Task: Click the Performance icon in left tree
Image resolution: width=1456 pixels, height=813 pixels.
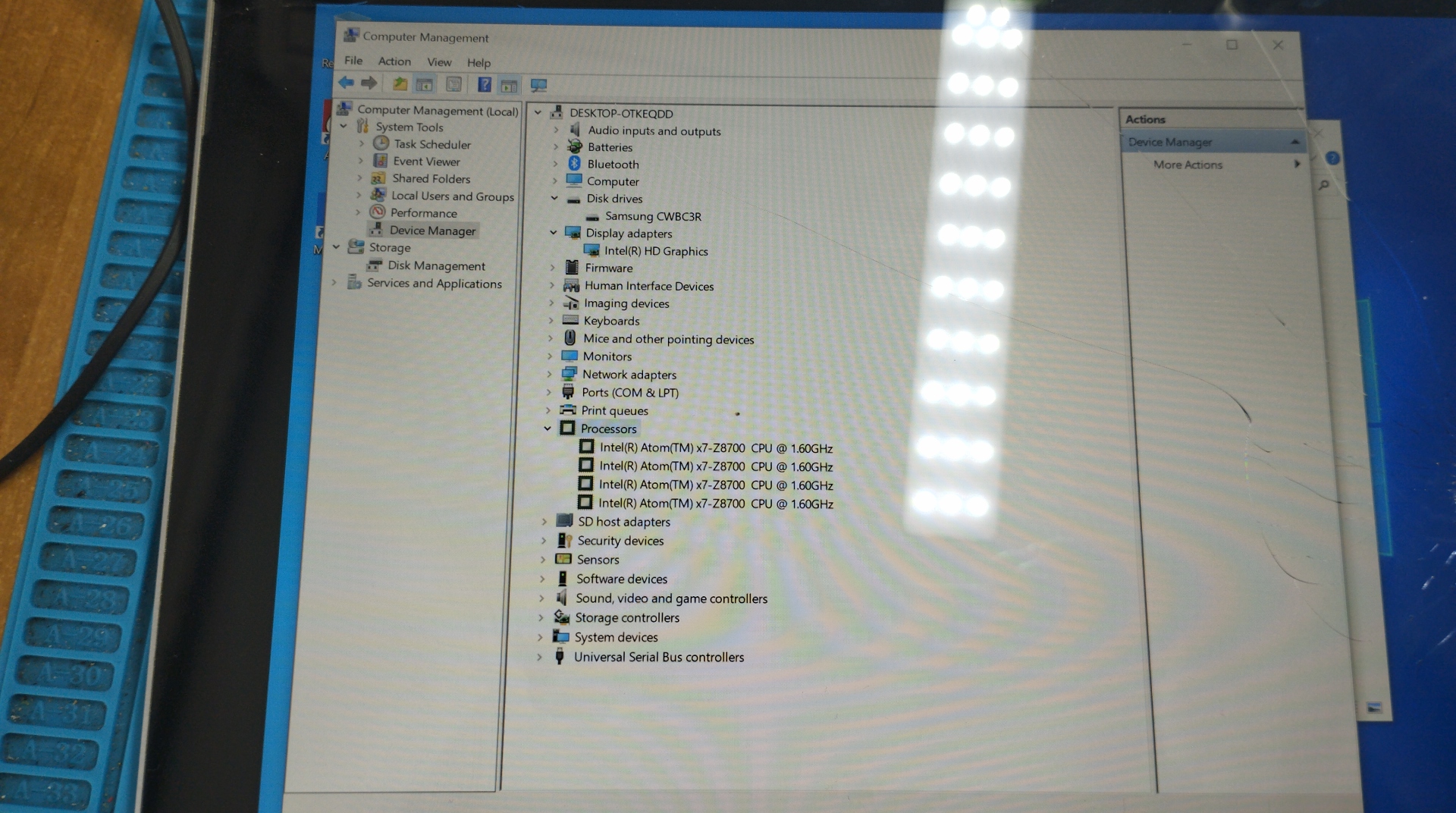Action: tap(377, 212)
